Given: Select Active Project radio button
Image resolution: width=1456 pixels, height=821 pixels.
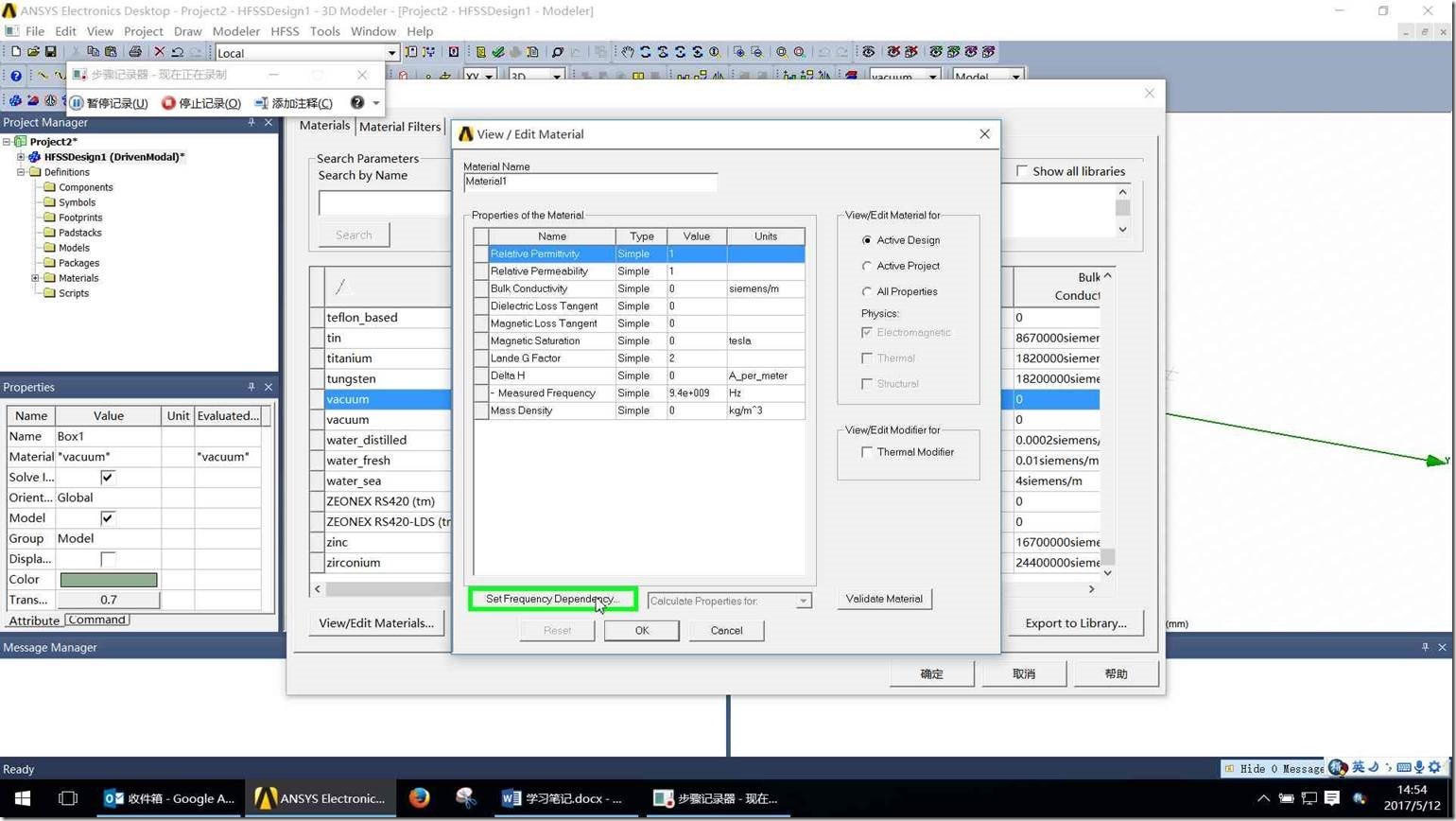Looking at the screenshot, I should [867, 266].
